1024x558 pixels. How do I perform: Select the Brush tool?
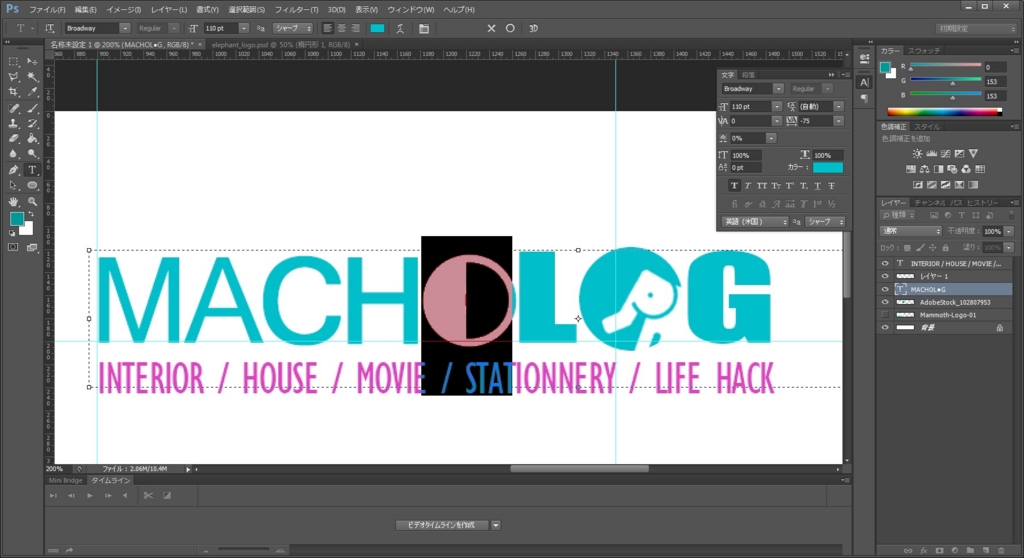pos(32,108)
